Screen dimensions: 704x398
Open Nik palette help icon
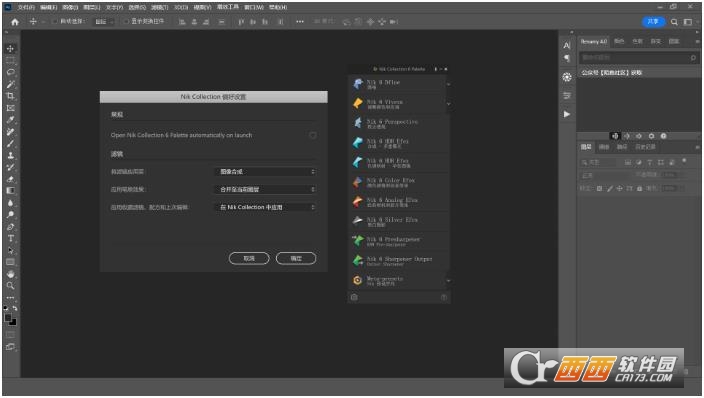[x=444, y=297]
